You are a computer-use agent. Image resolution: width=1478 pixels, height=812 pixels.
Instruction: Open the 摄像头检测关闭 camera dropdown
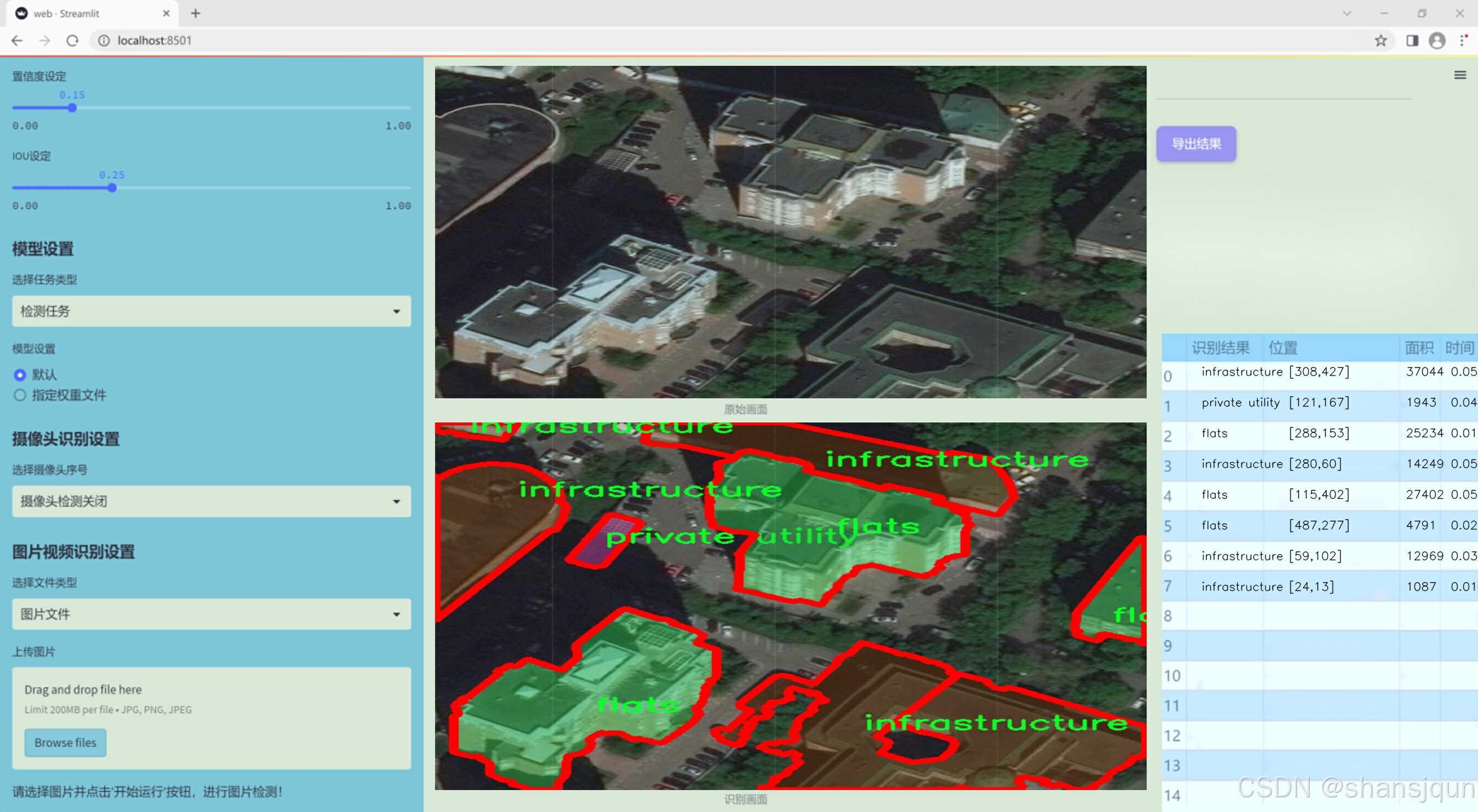click(211, 501)
